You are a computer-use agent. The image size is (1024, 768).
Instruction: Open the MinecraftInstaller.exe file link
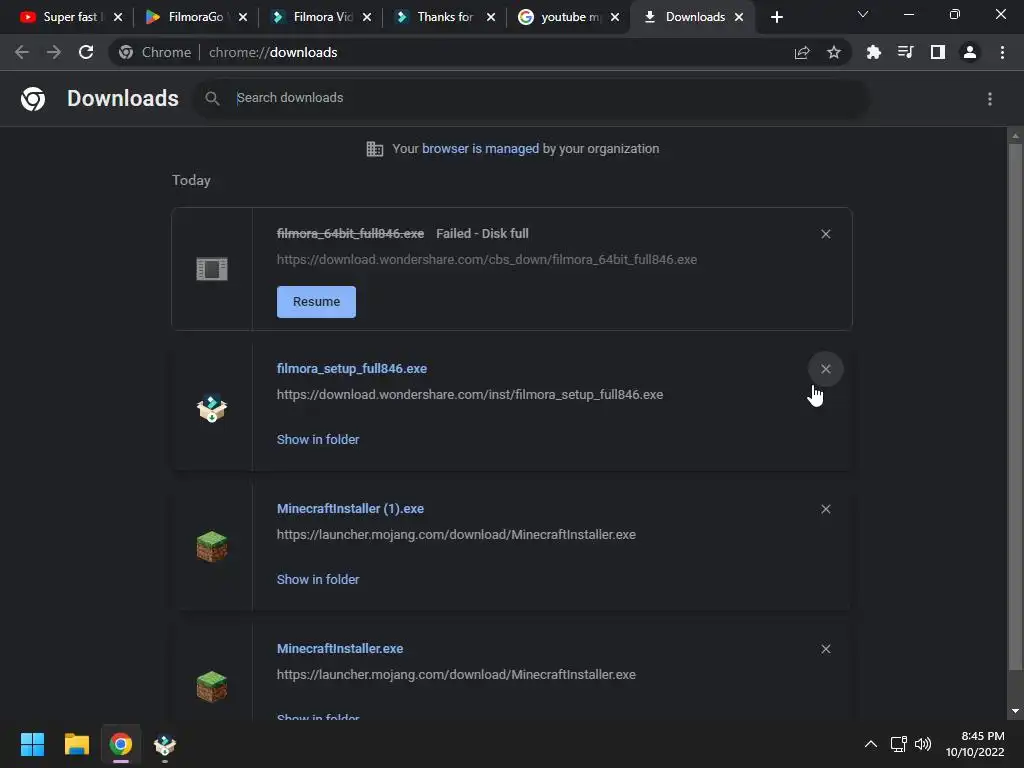[340, 648]
